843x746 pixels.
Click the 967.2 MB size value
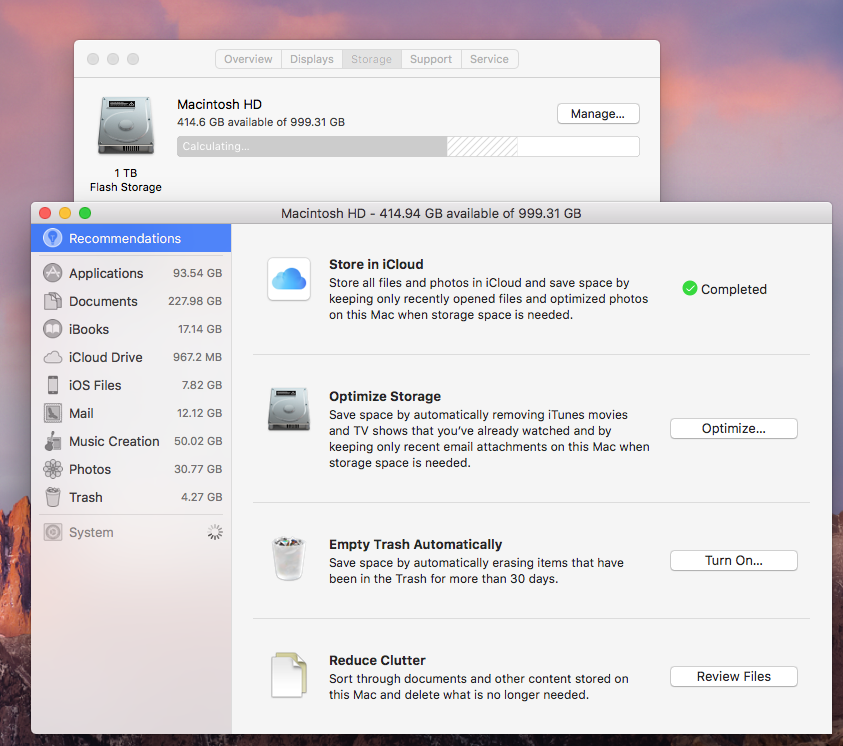[197, 357]
